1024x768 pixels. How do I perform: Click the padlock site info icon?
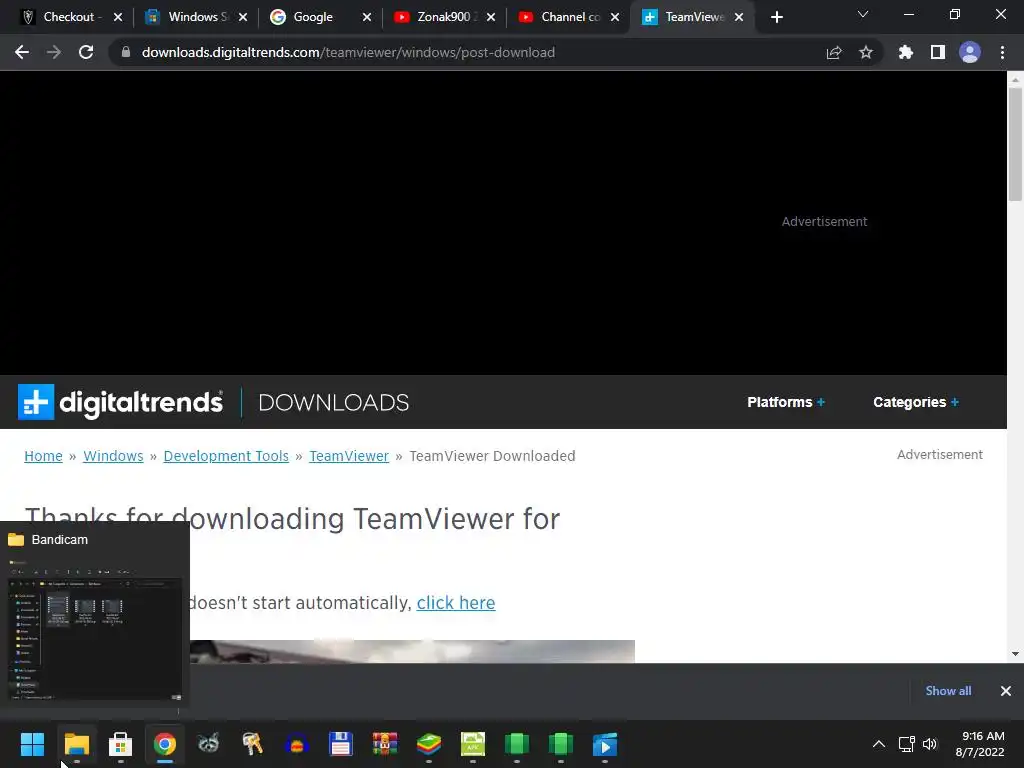(126, 52)
